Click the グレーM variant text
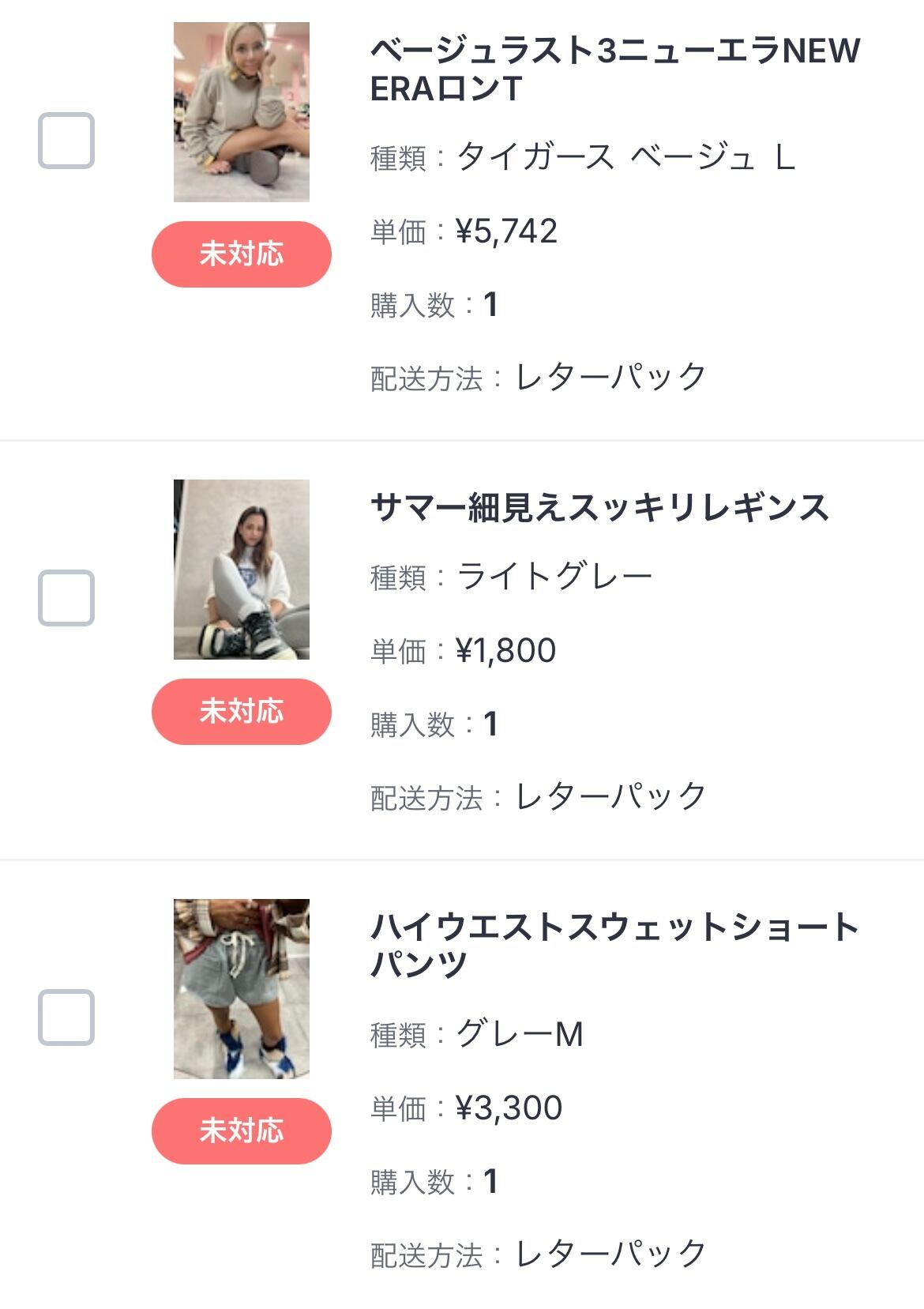 [x=520, y=1034]
